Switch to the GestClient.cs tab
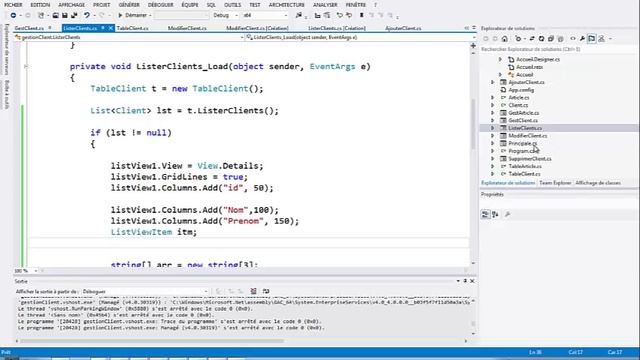The width and height of the screenshot is (640, 360). (29, 28)
